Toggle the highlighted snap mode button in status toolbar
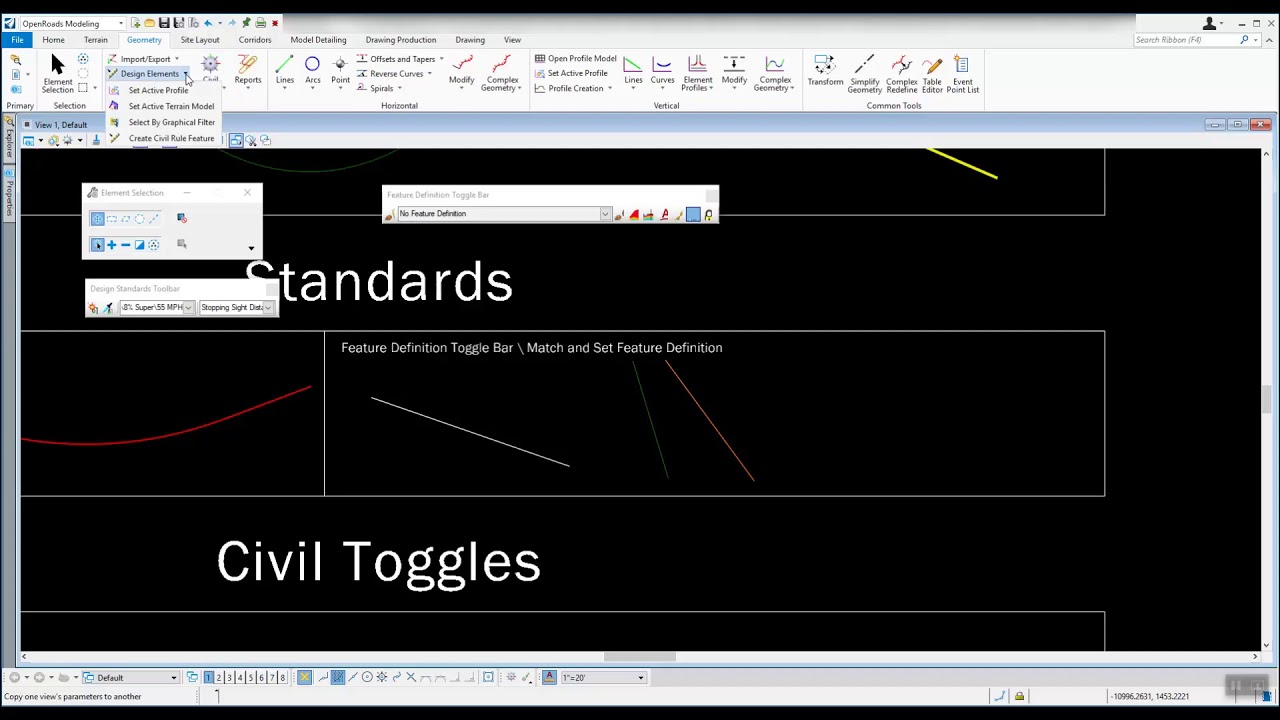This screenshot has height=720, width=1280. [338, 678]
